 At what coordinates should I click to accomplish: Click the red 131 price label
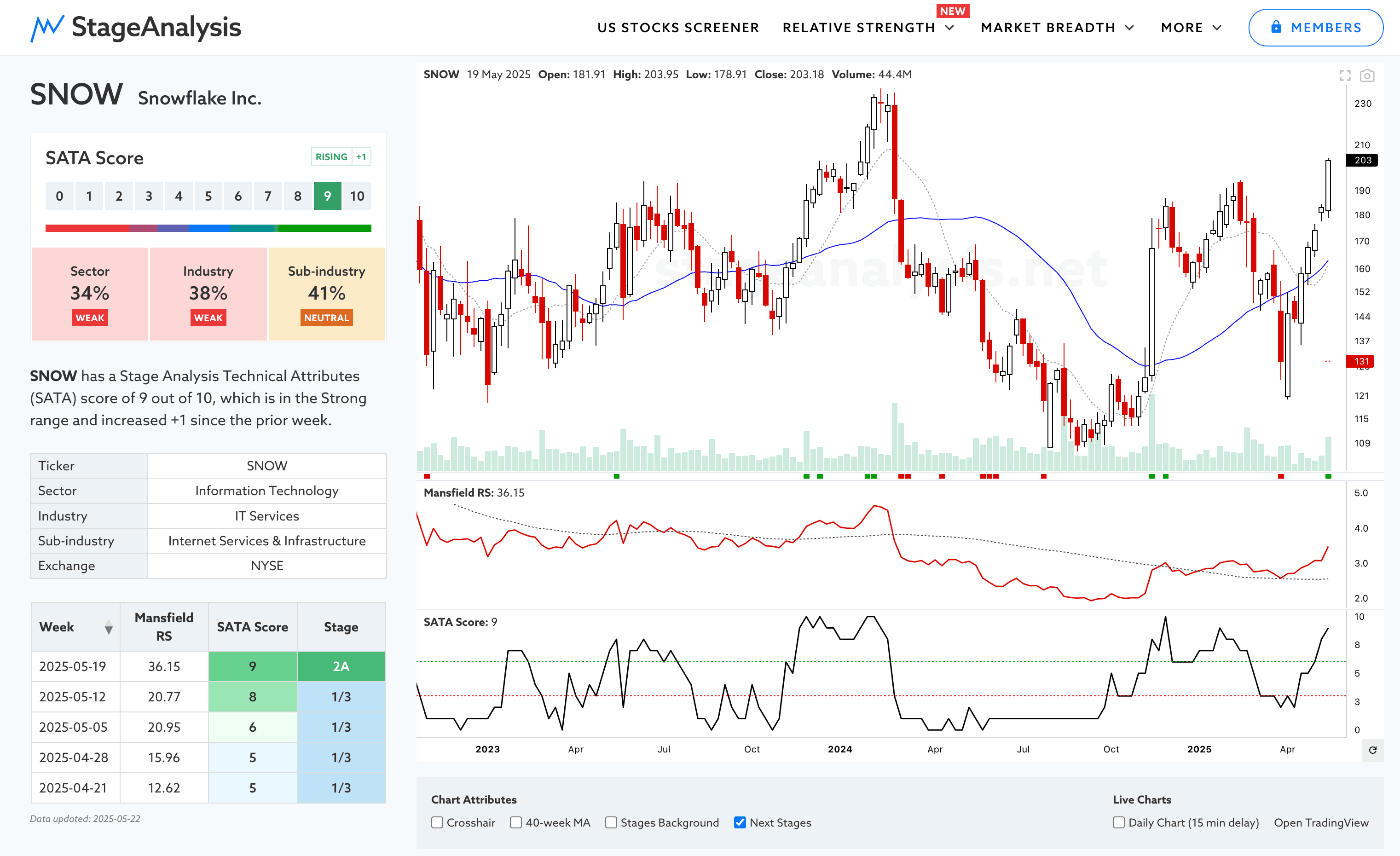[1361, 361]
